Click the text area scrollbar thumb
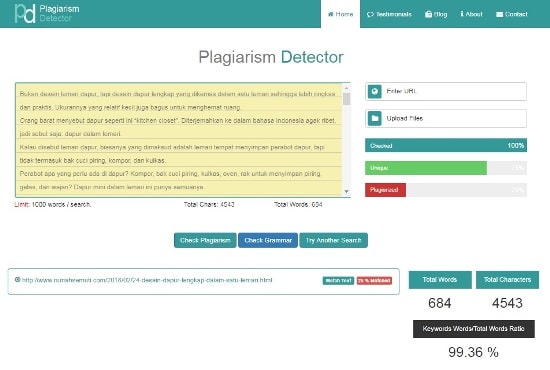 (347, 99)
